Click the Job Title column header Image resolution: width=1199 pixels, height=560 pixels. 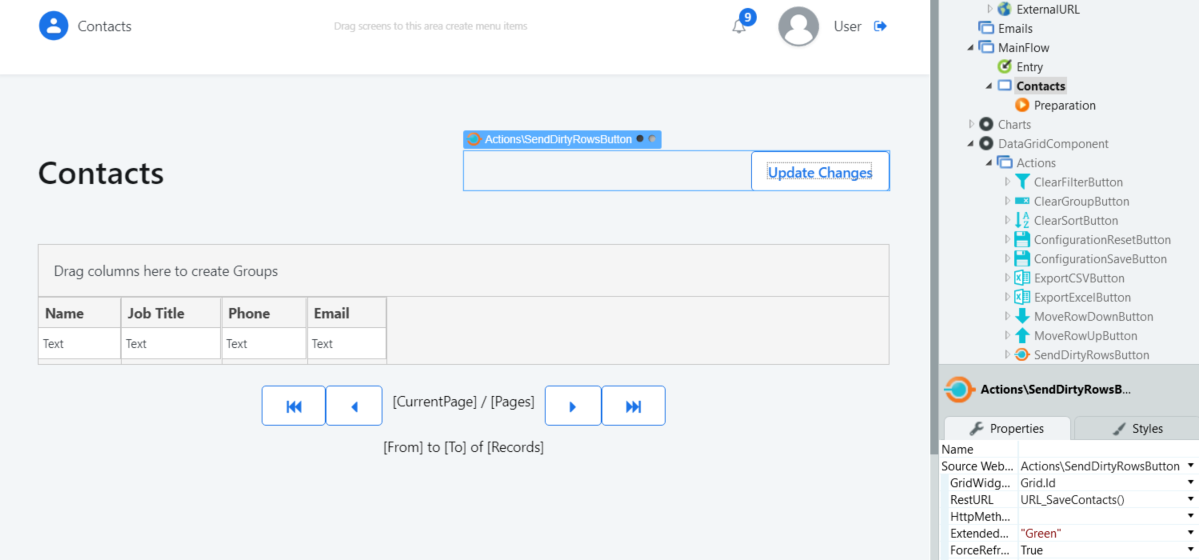pos(171,313)
